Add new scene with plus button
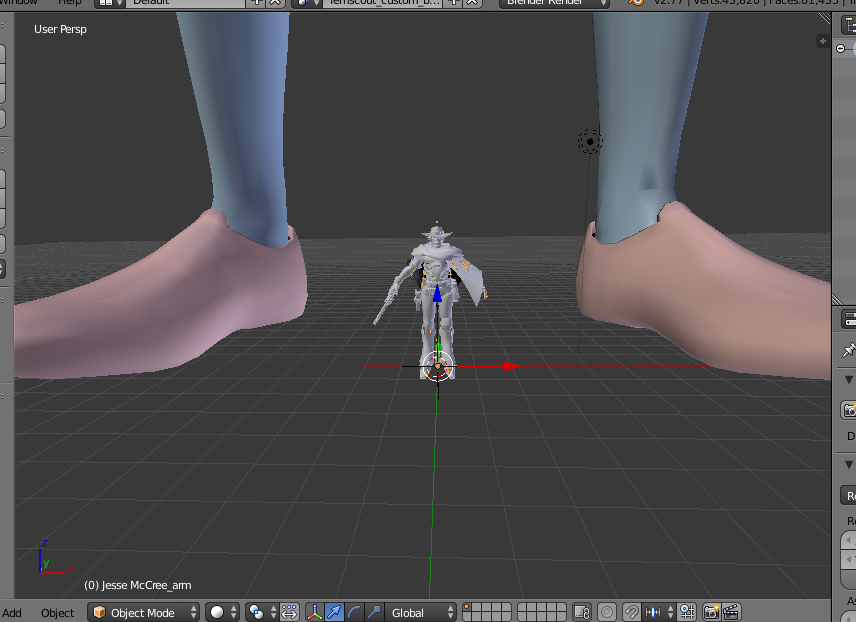 [x=453, y=2]
